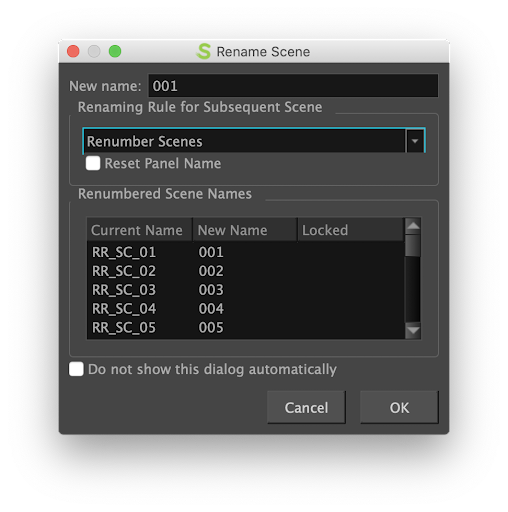The height and width of the screenshot is (512, 508).
Task: Click the Locked column header
Action: pos(351,230)
